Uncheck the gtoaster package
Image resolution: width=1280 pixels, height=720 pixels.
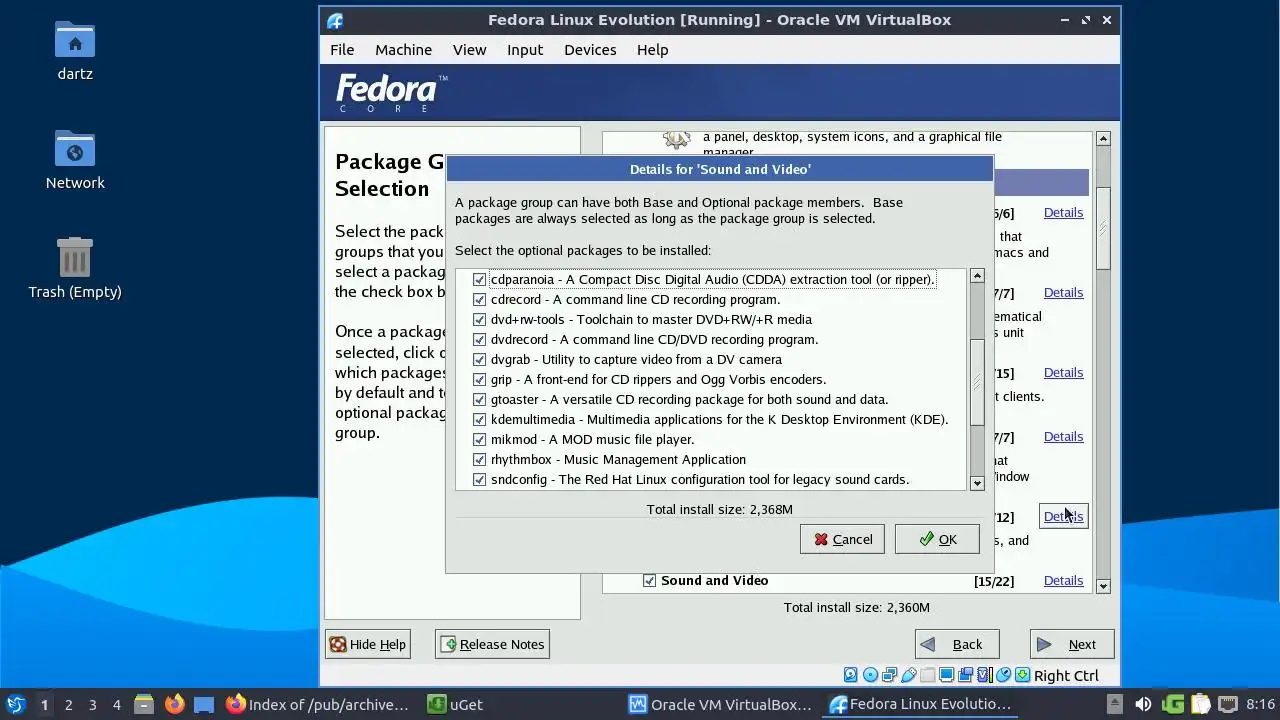click(x=479, y=400)
